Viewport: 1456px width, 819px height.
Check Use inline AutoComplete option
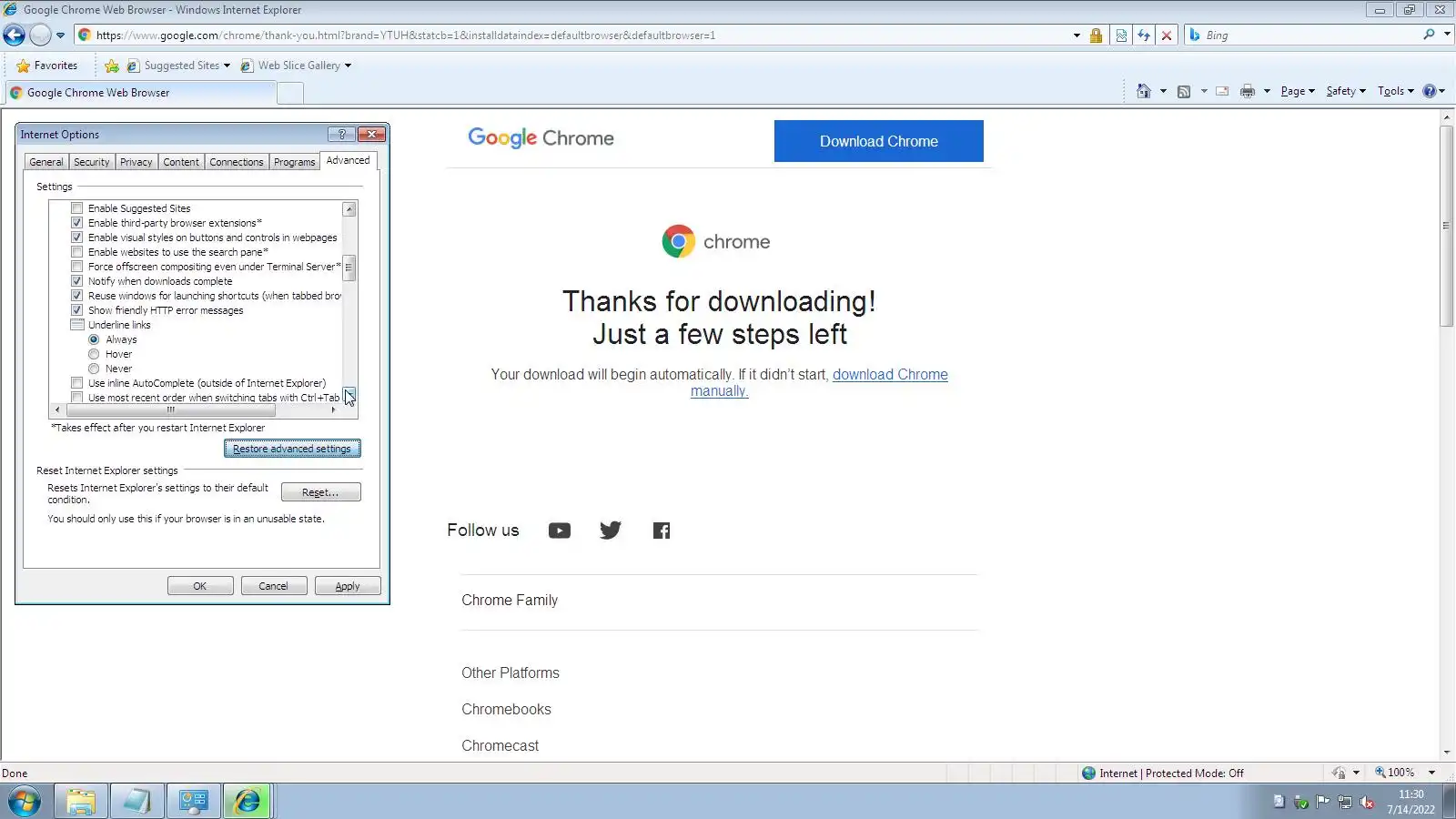click(77, 383)
